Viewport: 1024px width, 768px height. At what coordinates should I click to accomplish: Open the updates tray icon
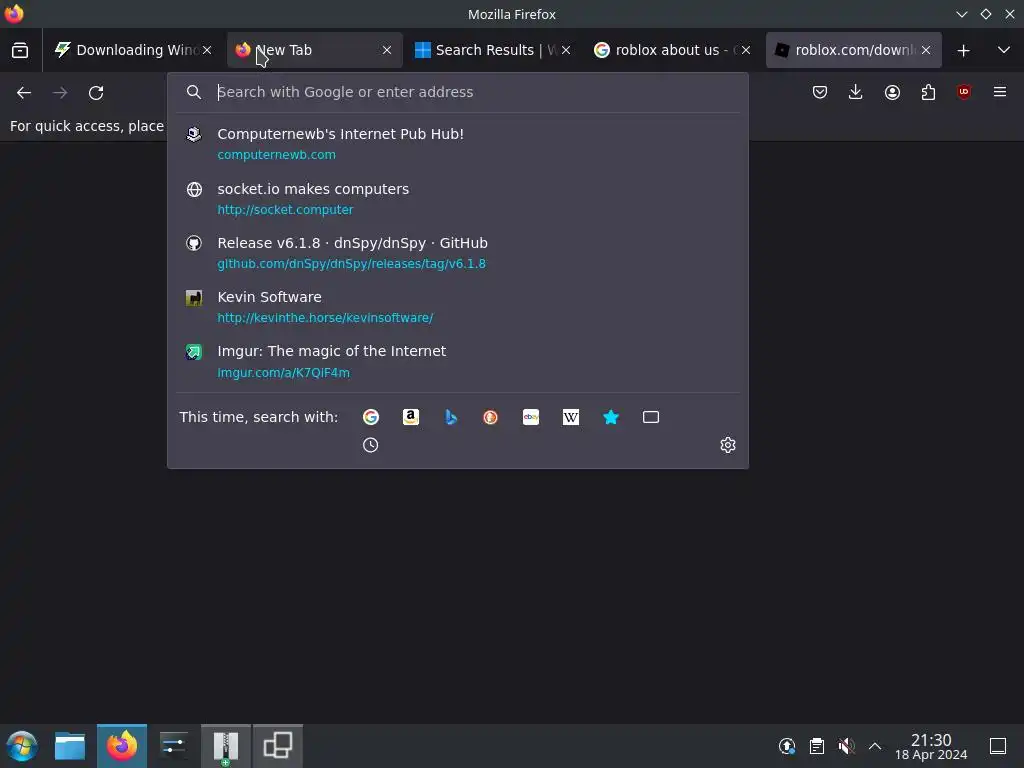[787, 746]
